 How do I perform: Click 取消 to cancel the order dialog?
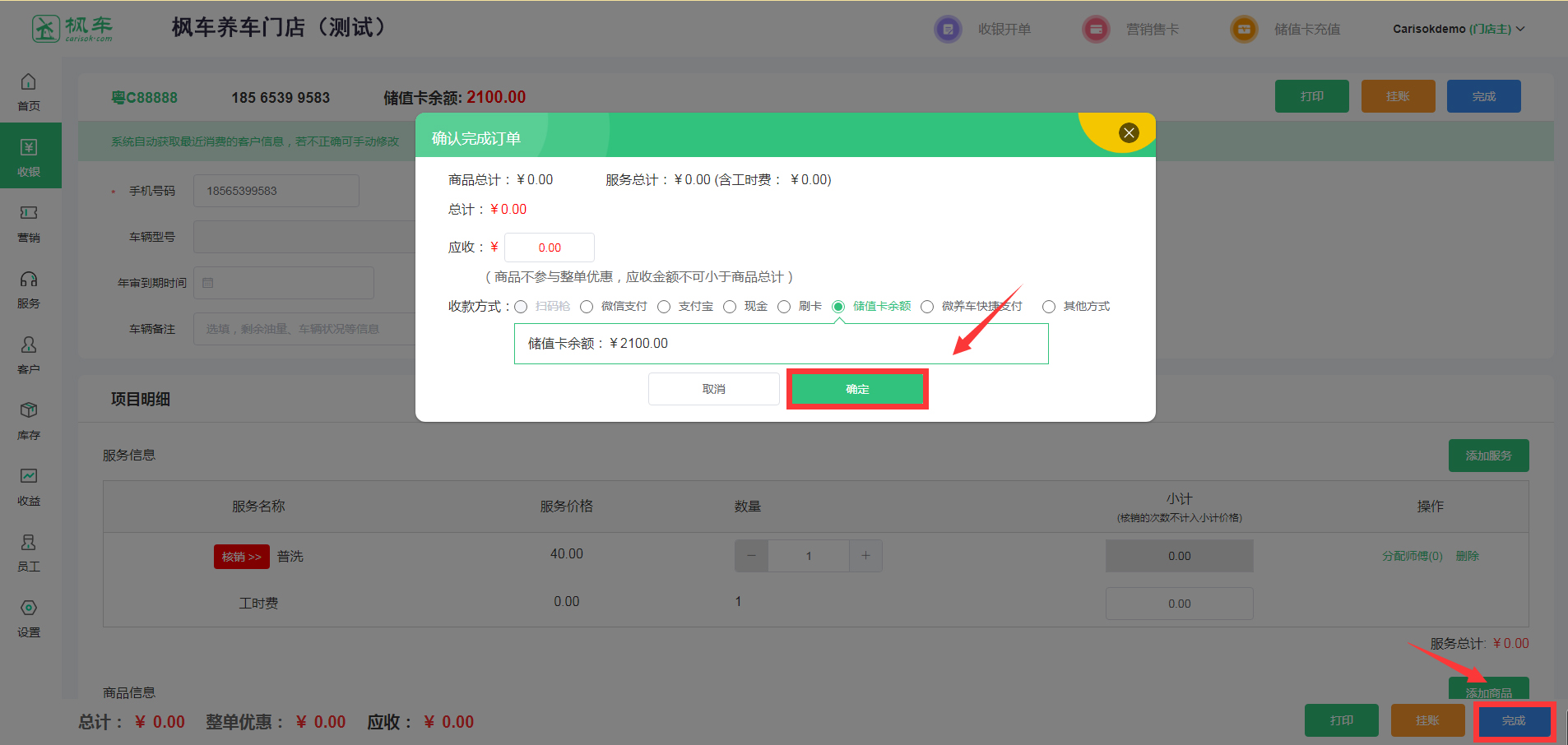click(x=713, y=389)
